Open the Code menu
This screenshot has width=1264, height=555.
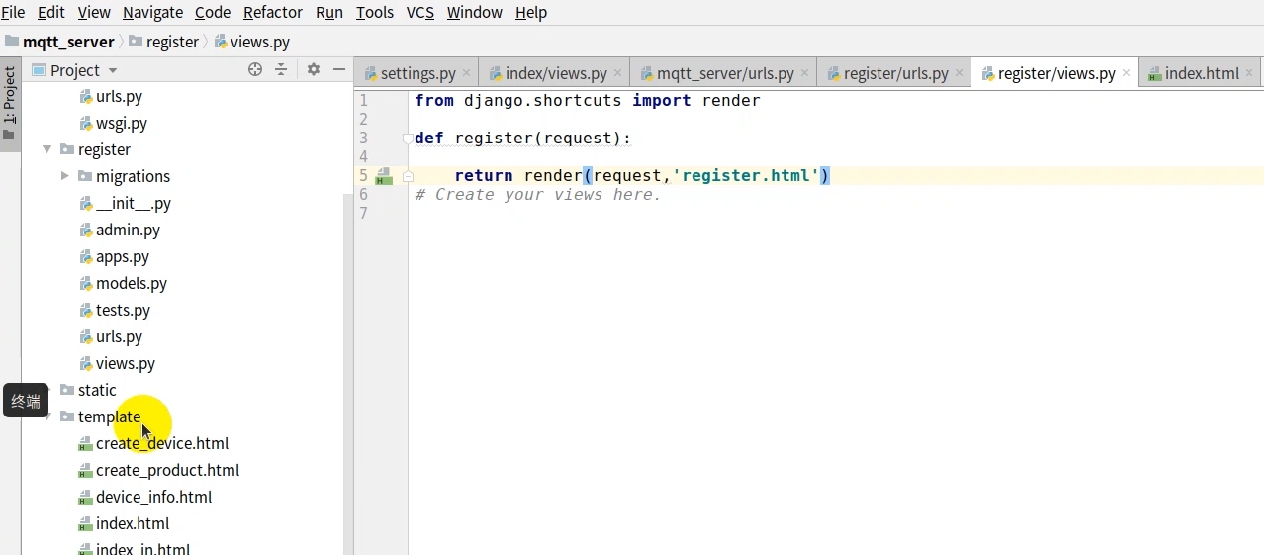(x=213, y=12)
